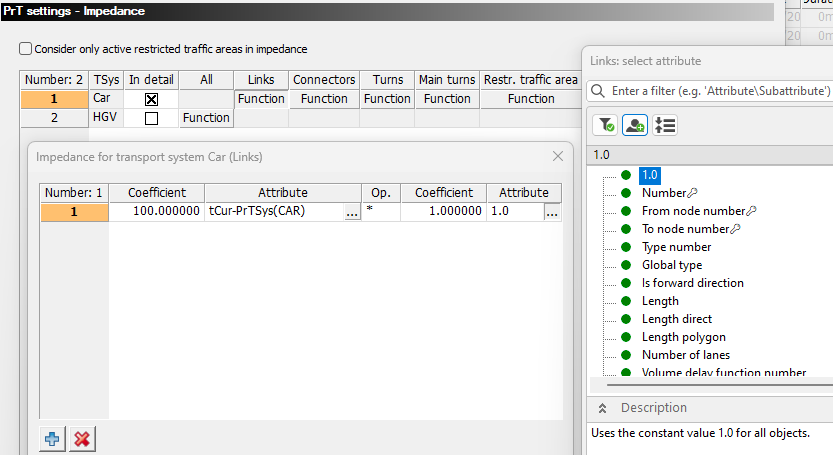
Task: Add a new impedance row with plus icon
Action: (52, 439)
